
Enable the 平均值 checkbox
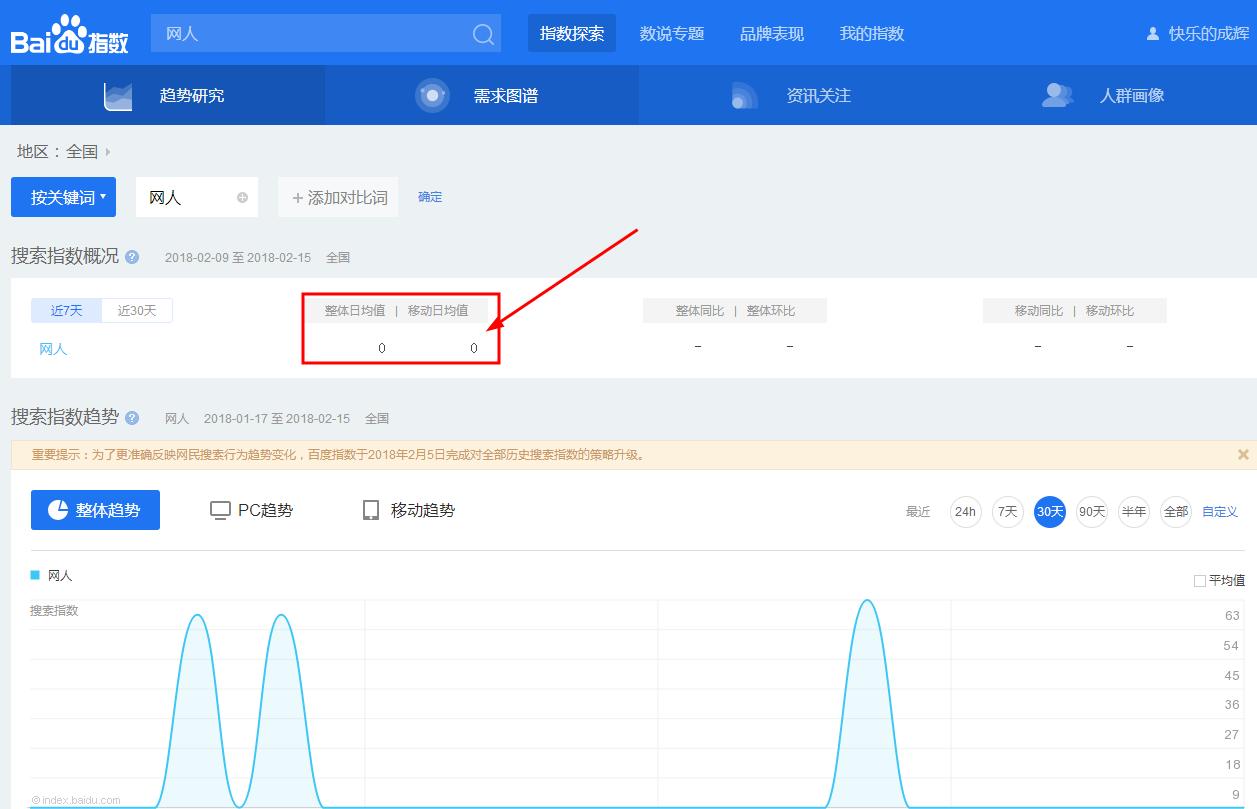tap(1198, 580)
